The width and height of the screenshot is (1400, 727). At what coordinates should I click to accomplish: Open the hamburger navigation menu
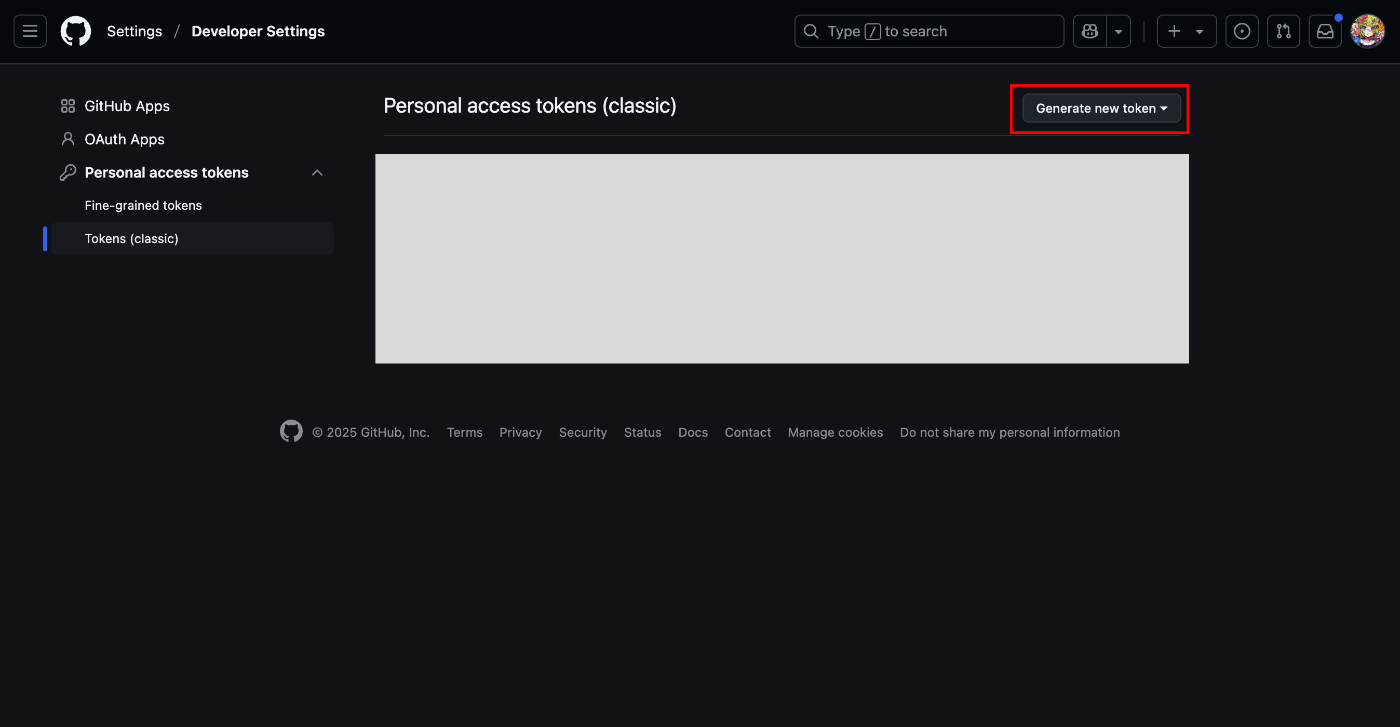click(x=30, y=31)
